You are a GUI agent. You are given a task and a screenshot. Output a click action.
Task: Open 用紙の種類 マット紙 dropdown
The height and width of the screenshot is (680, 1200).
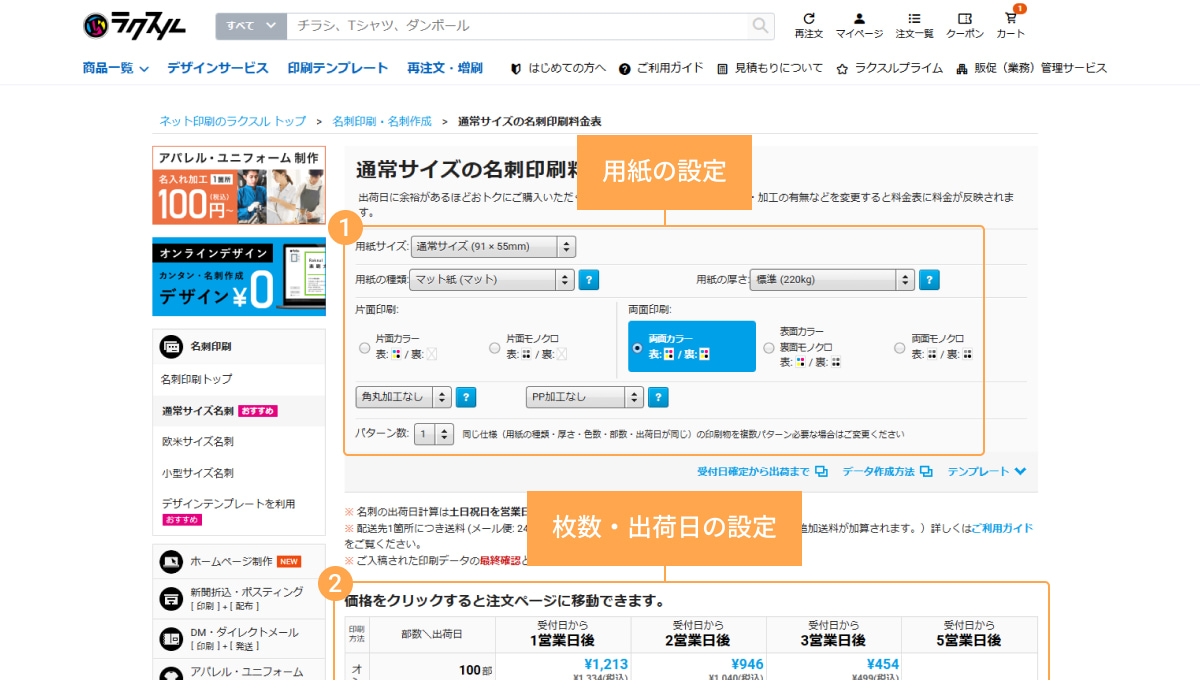[x=492, y=280]
